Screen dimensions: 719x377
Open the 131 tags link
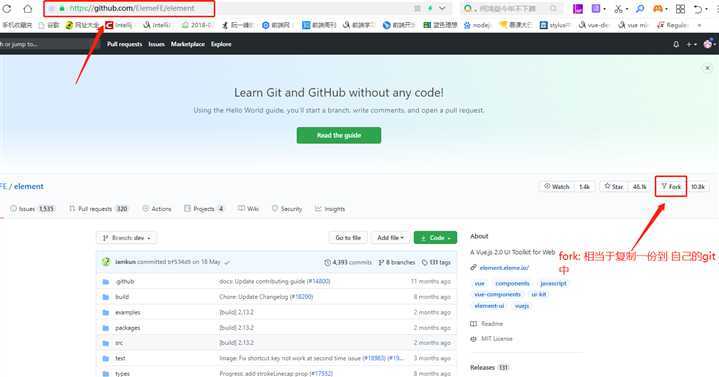click(436, 262)
